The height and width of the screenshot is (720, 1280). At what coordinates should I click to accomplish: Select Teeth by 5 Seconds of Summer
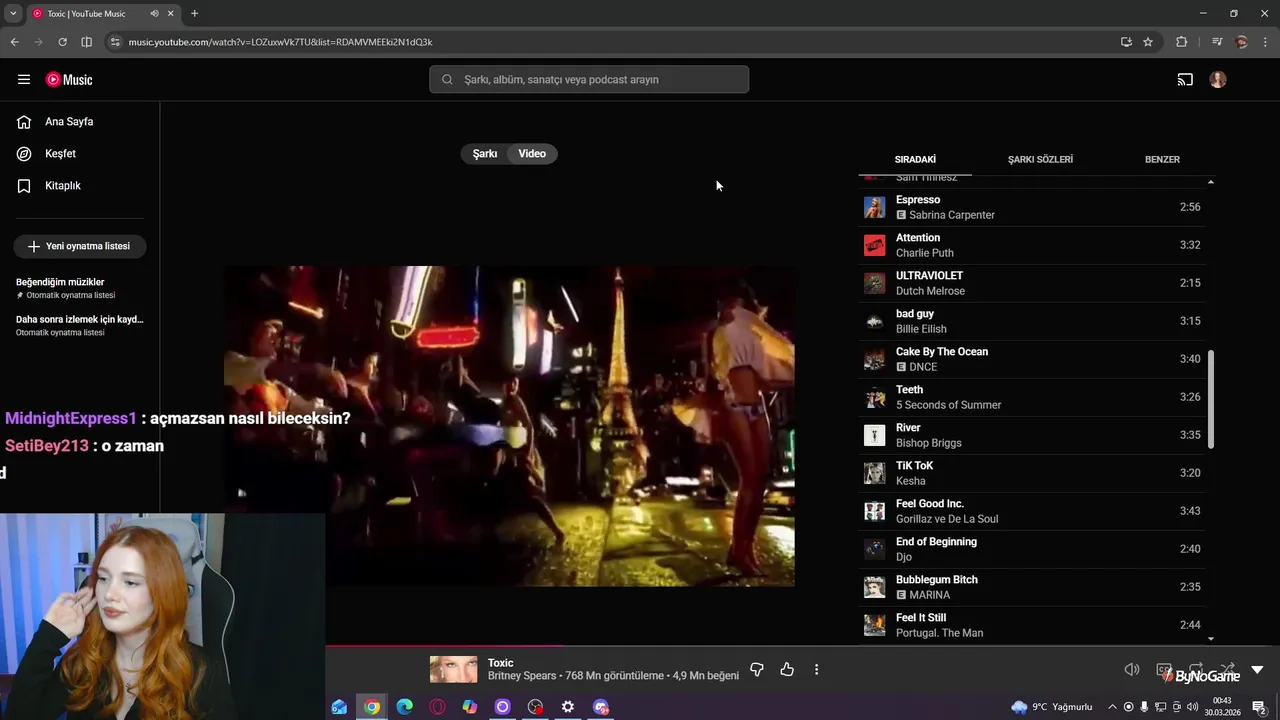(x=1034, y=397)
